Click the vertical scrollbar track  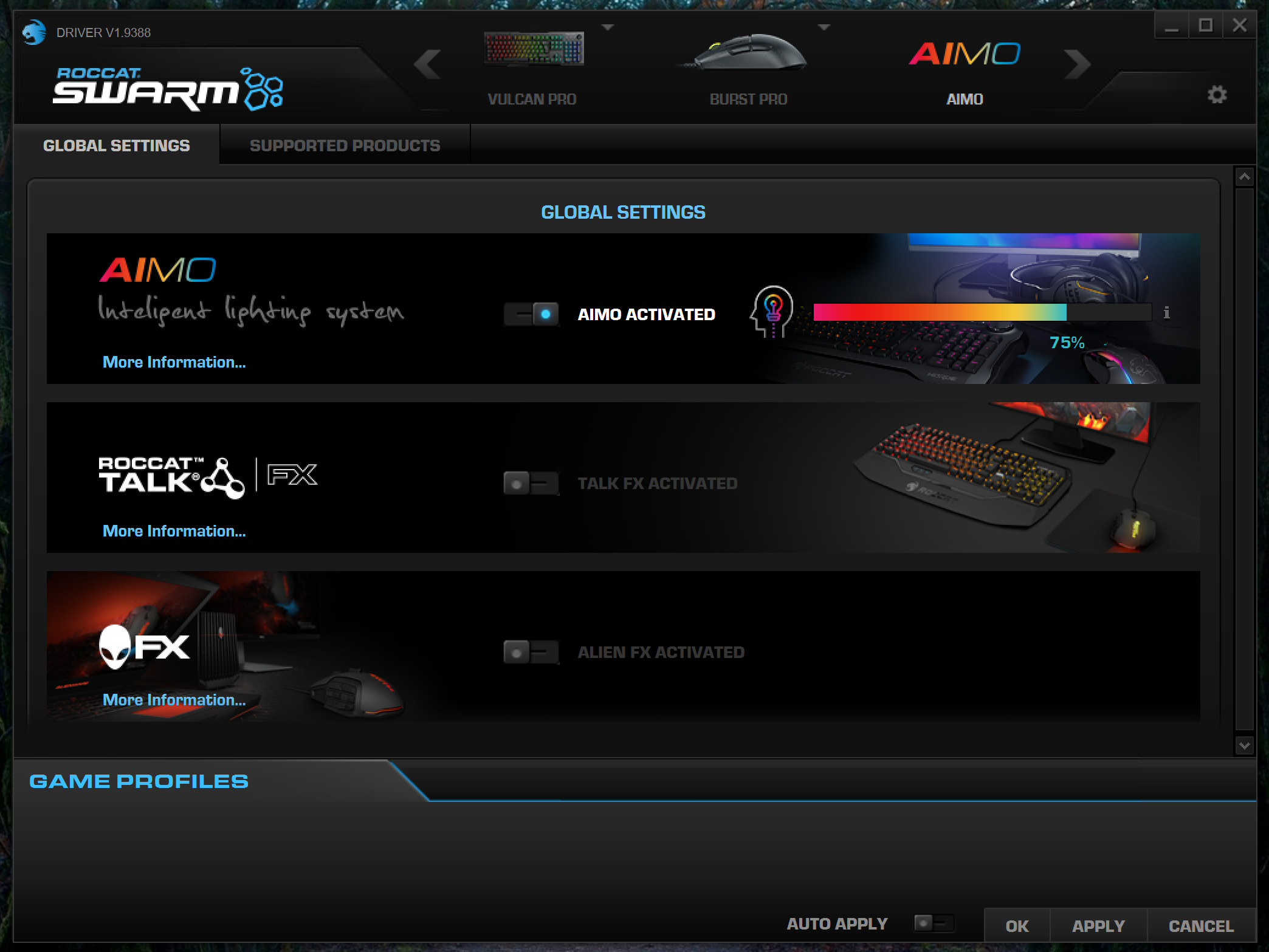pyautogui.click(x=1244, y=460)
